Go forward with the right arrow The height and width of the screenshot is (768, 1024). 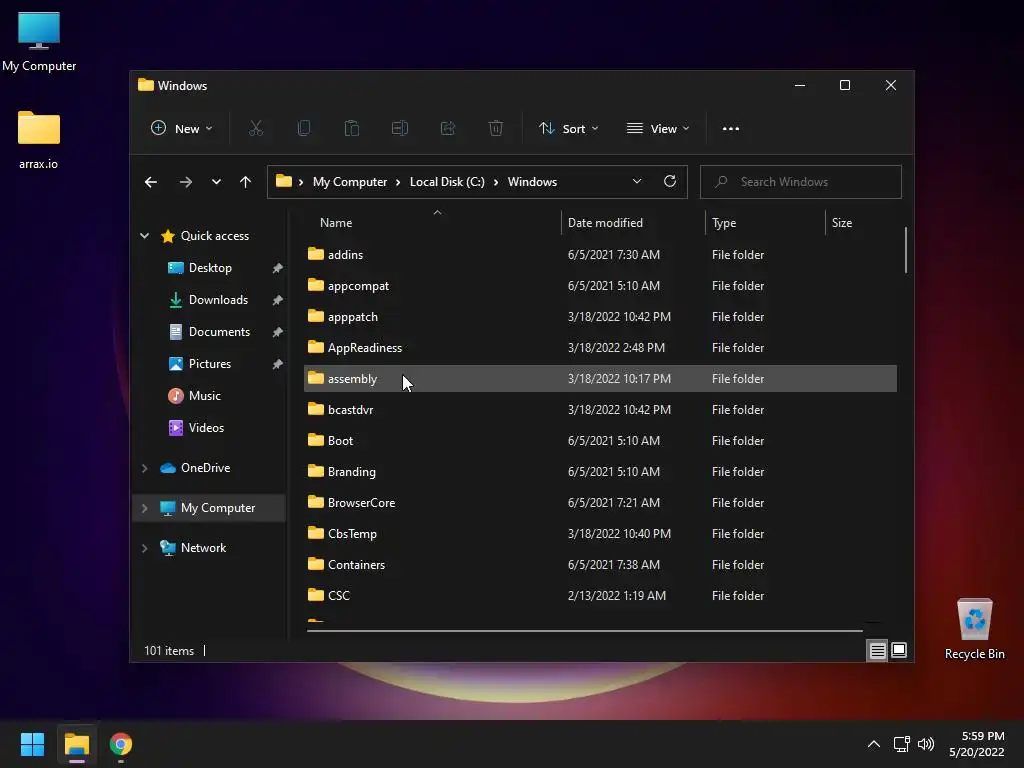point(186,182)
